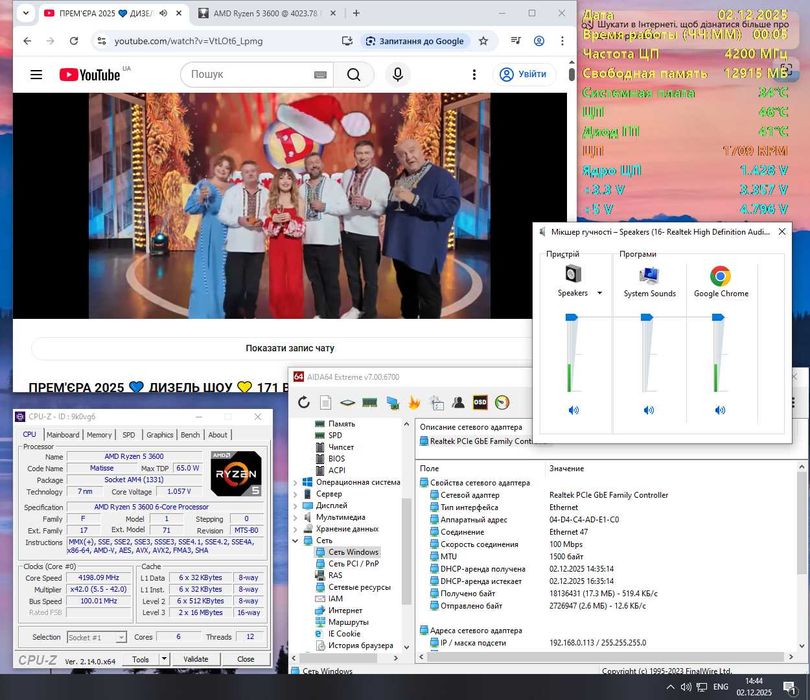Bookmark this page with the star icon

point(483,41)
